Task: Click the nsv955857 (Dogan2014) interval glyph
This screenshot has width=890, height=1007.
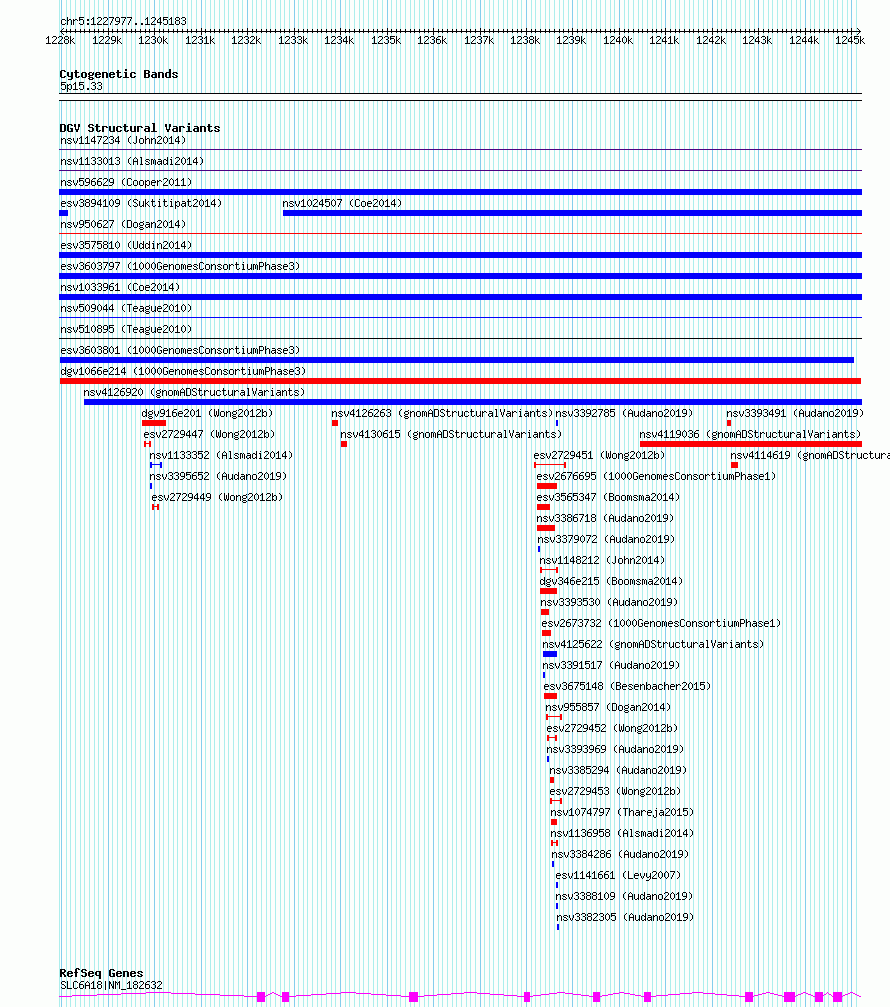Action: [554, 717]
